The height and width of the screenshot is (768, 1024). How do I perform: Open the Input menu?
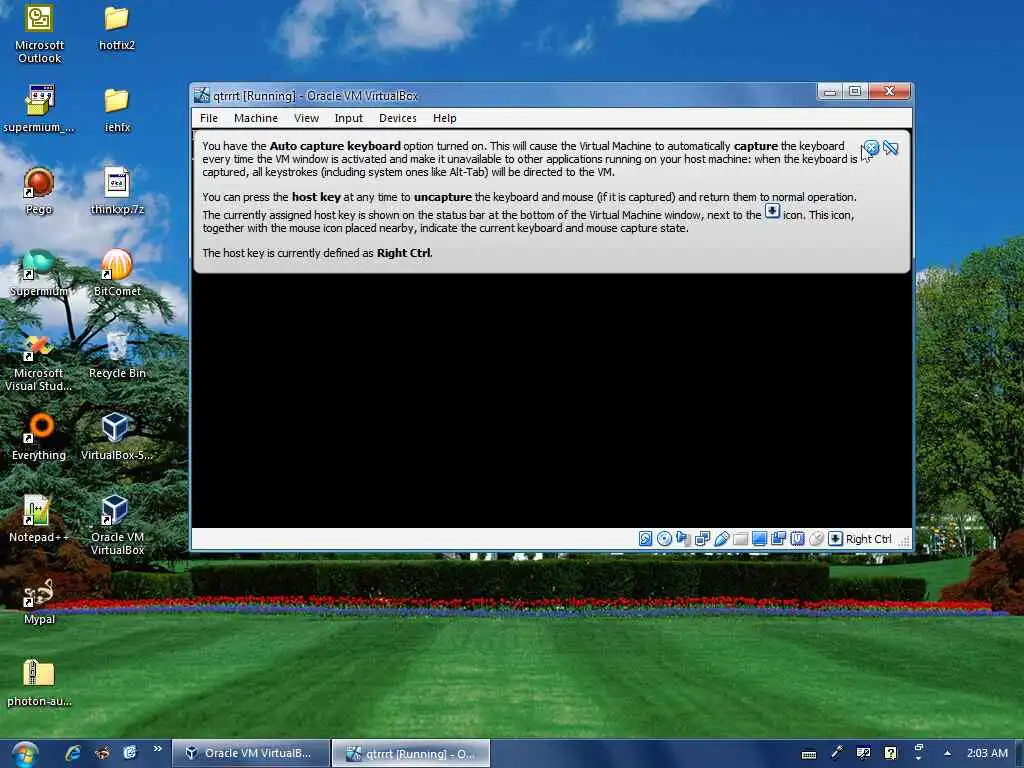click(x=349, y=118)
